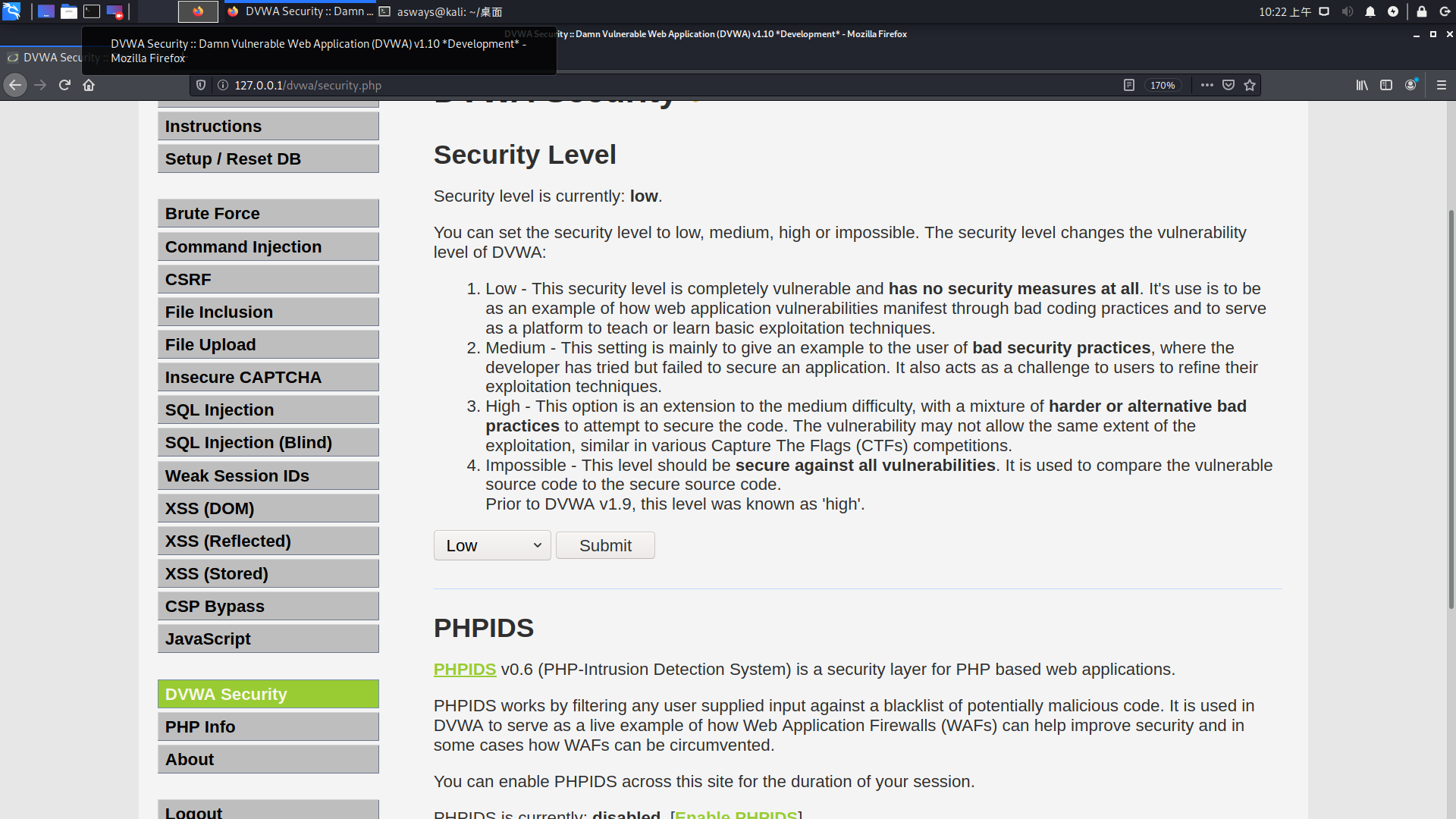Follow the PHPIDS link

point(465,670)
